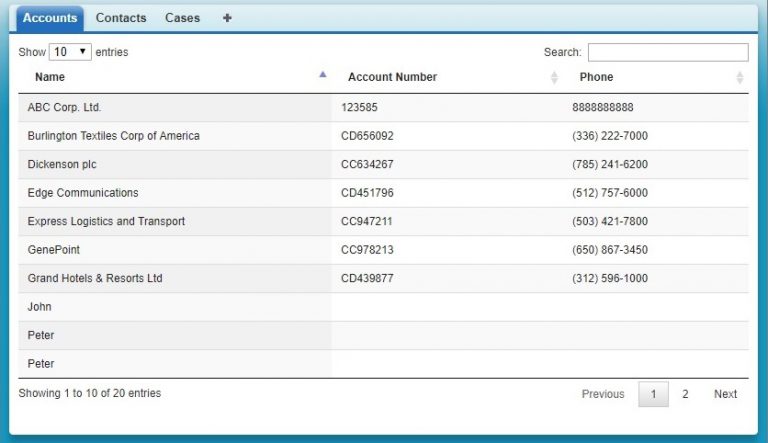
Task: Open the Show entries count dropdown
Action: (x=70, y=52)
